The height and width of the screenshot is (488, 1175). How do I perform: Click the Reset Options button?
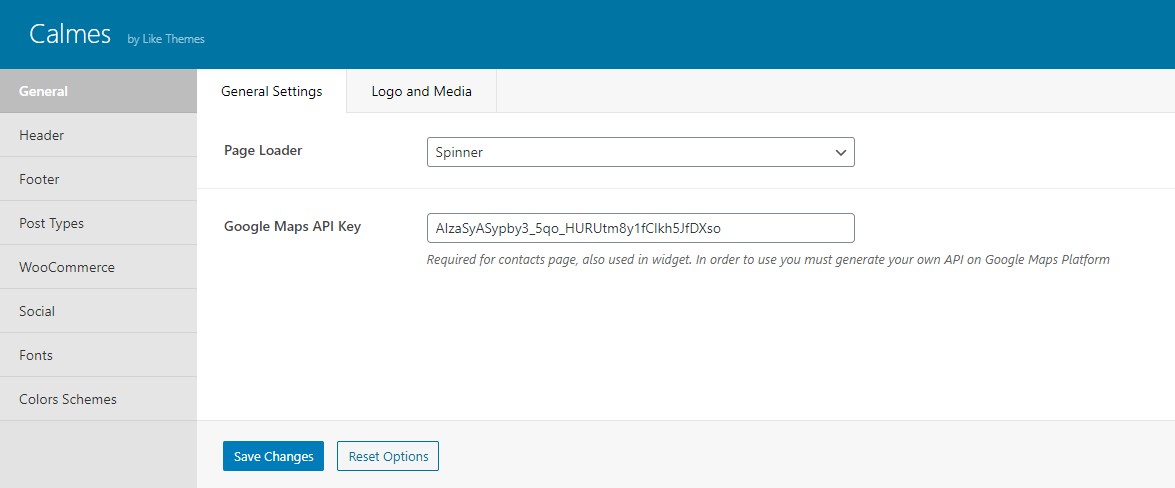point(388,456)
